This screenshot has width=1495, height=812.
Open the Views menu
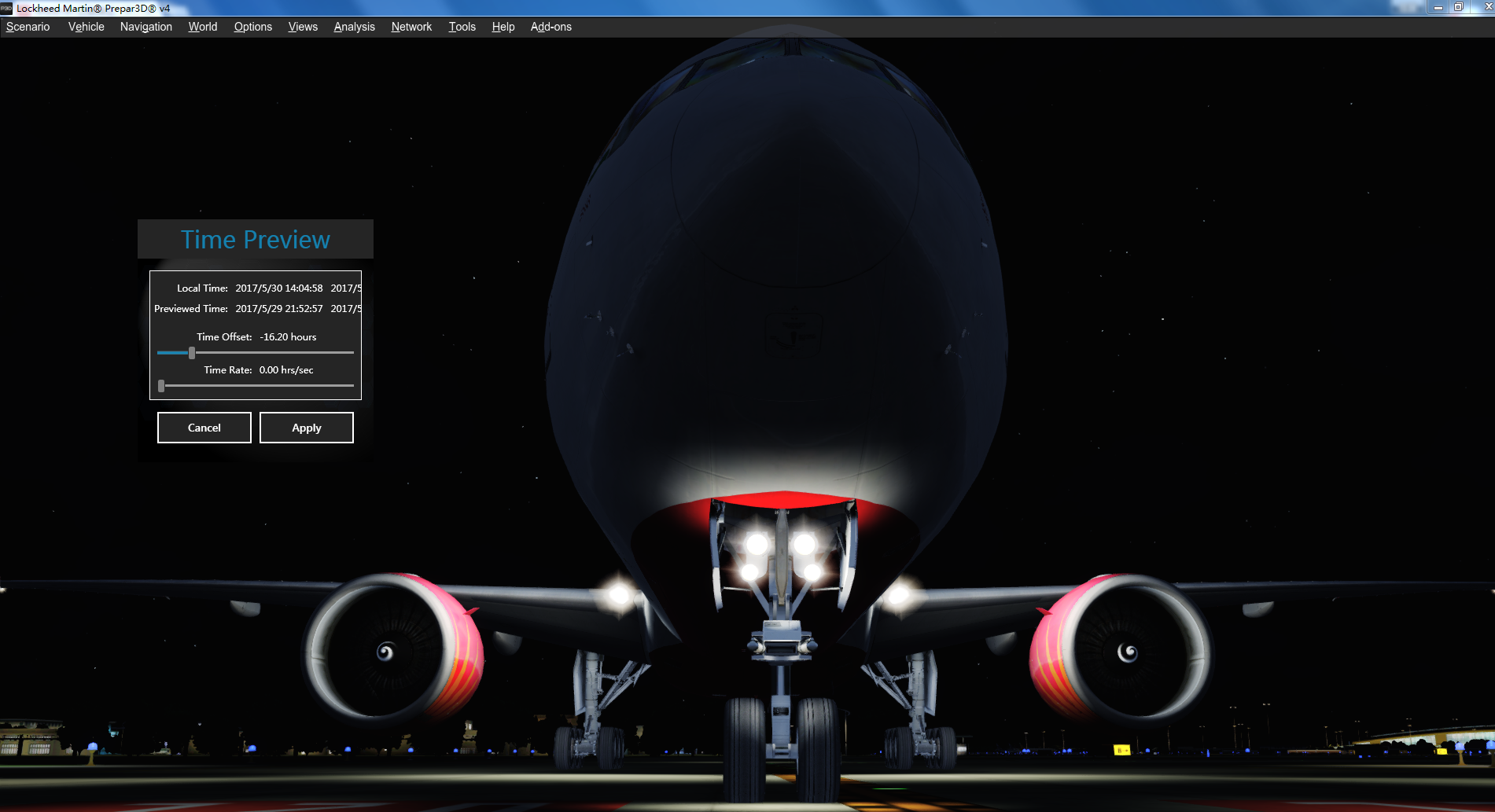(x=303, y=27)
